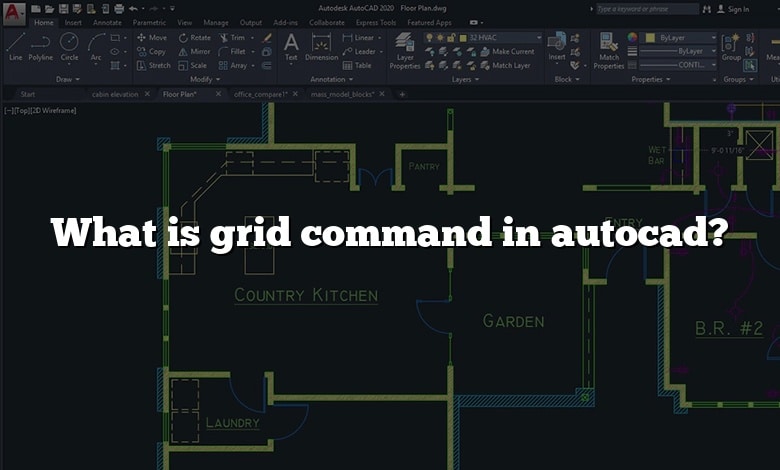Click the Mirror tool
Image resolution: width=780 pixels, height=470 pixels.
pyautogui.click(x=194, y=51)
